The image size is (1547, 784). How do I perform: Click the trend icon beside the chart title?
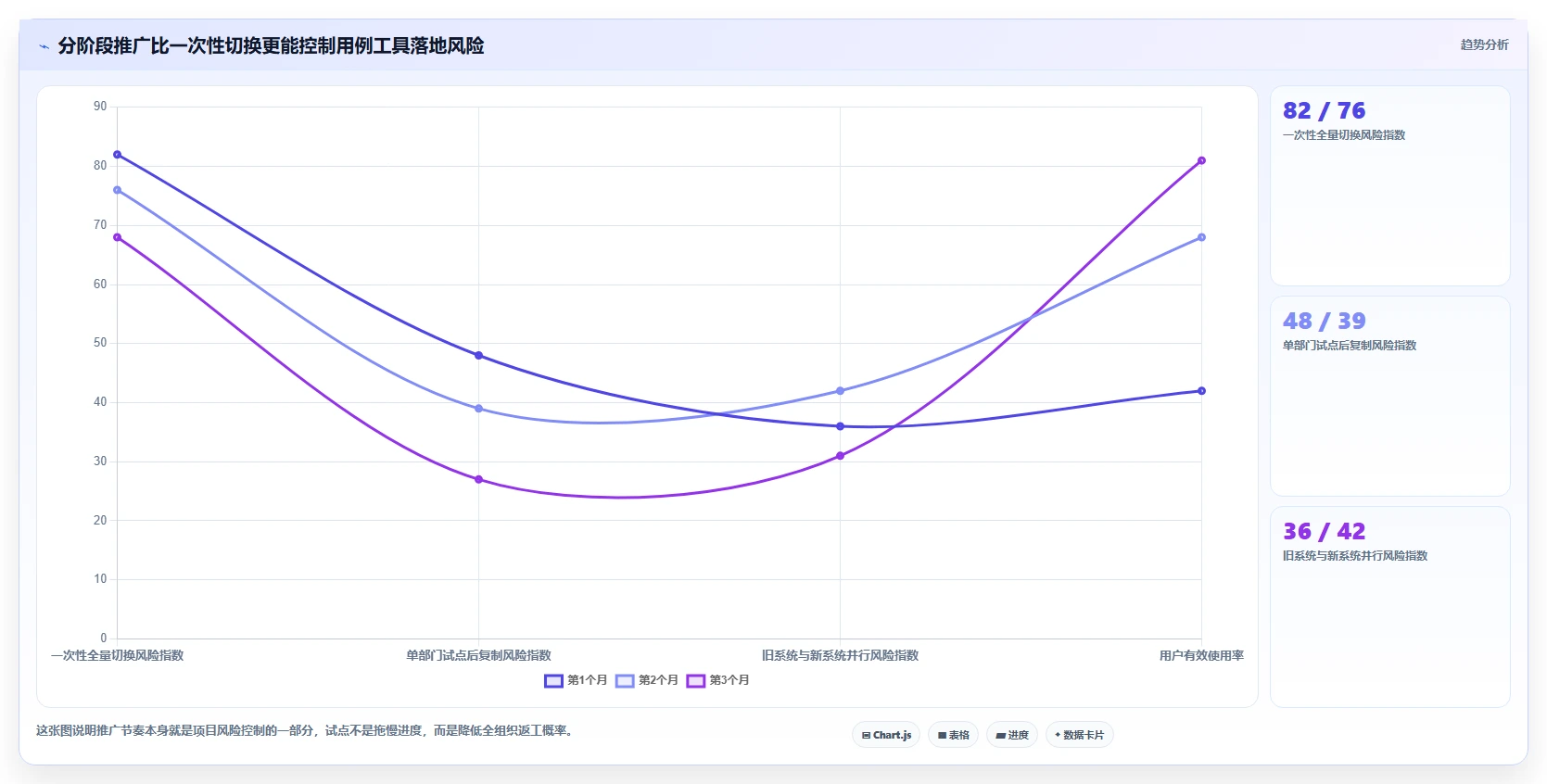[44, 46]
